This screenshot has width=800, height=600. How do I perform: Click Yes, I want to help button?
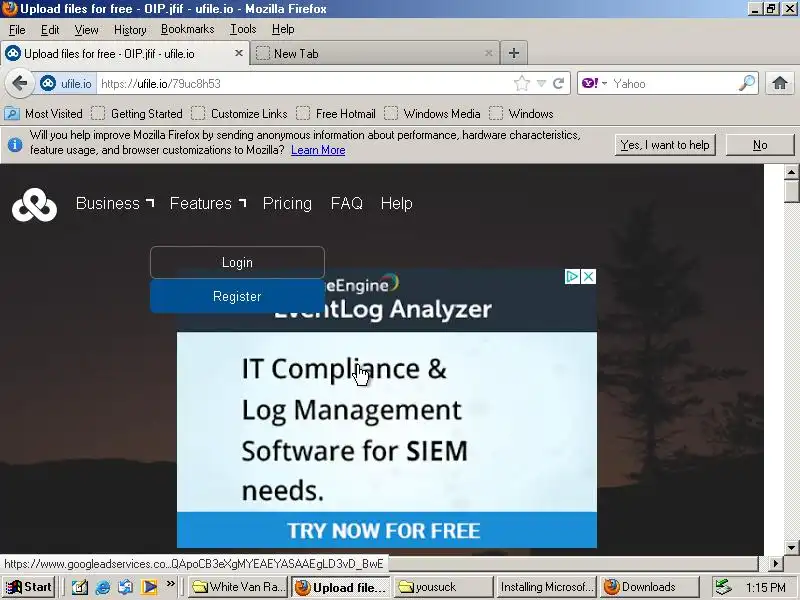pyautogui.click(x=665, y=145)
